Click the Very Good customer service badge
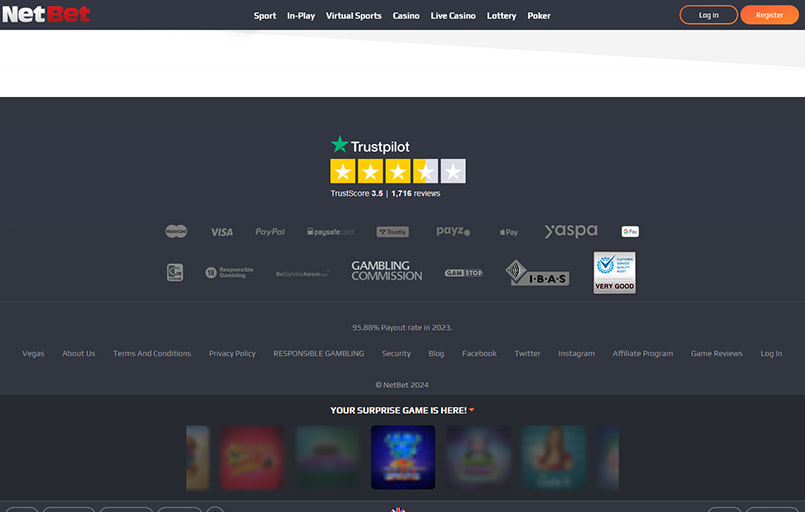The height and width of the screenshot is (512, 805). pos(615,273)
